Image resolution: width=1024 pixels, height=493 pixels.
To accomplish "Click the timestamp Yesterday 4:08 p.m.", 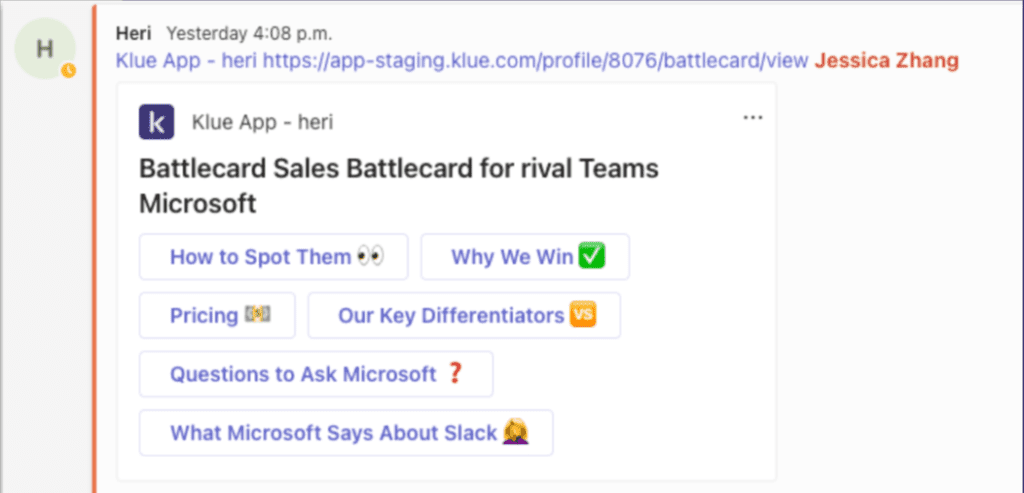I will click(x=249, y=32).
